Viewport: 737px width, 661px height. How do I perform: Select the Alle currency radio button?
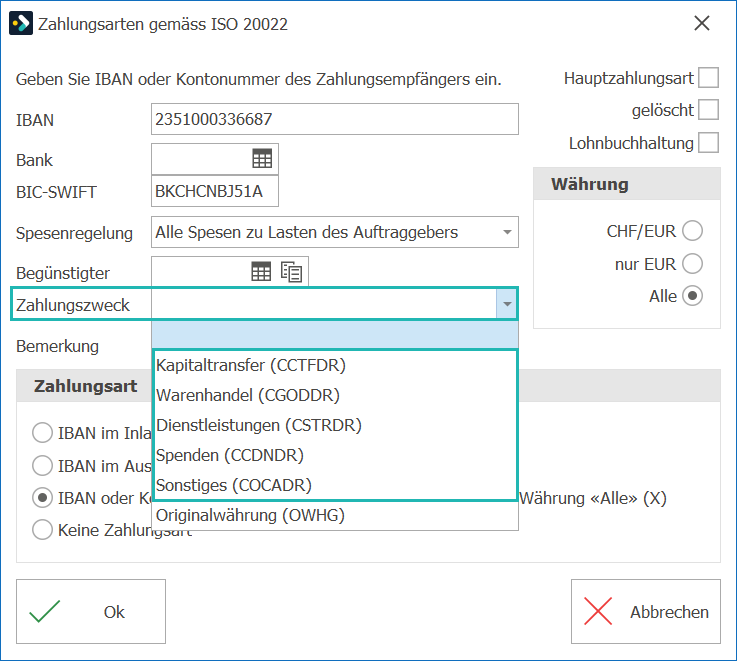(692, 296)
